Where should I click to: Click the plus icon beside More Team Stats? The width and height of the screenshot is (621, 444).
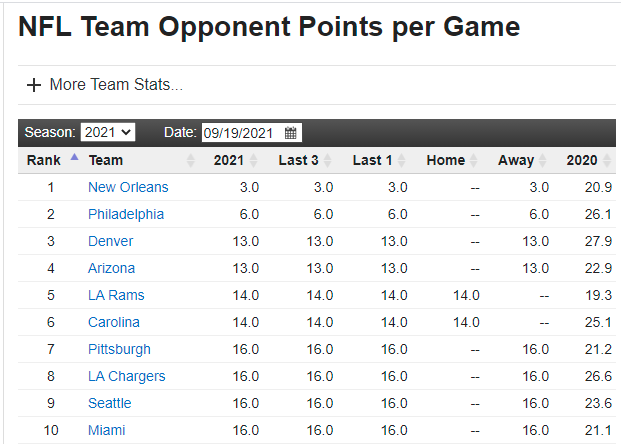(33, 85)
